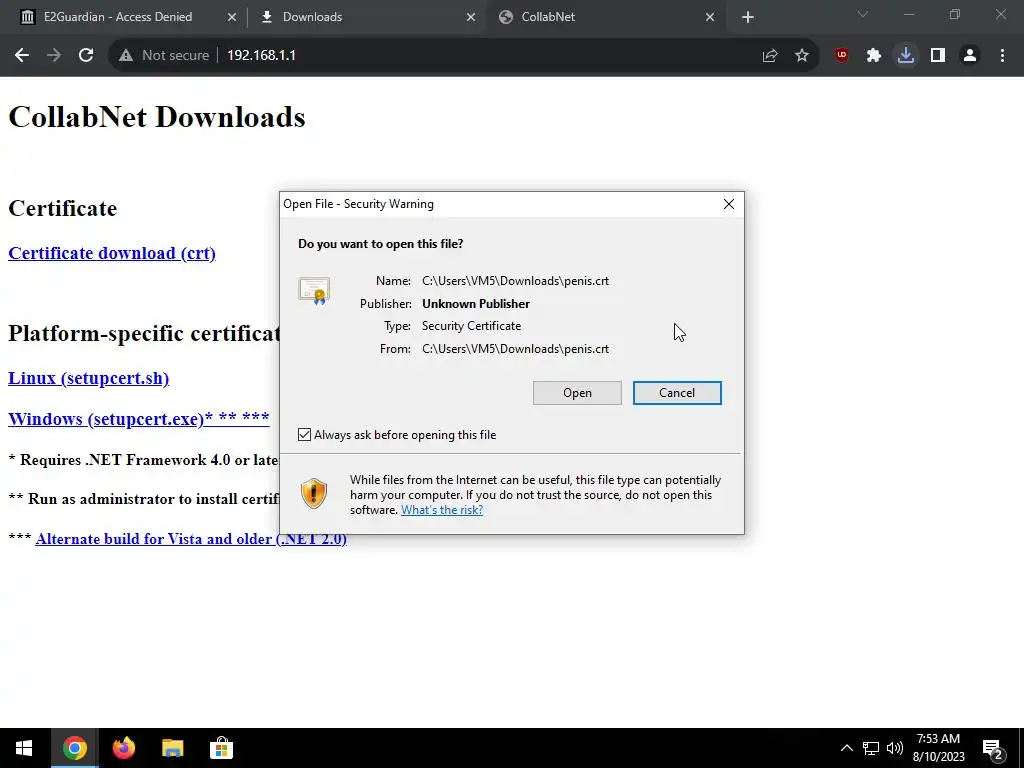
Task: Open a new browser tab
Action: click(748, 17)
